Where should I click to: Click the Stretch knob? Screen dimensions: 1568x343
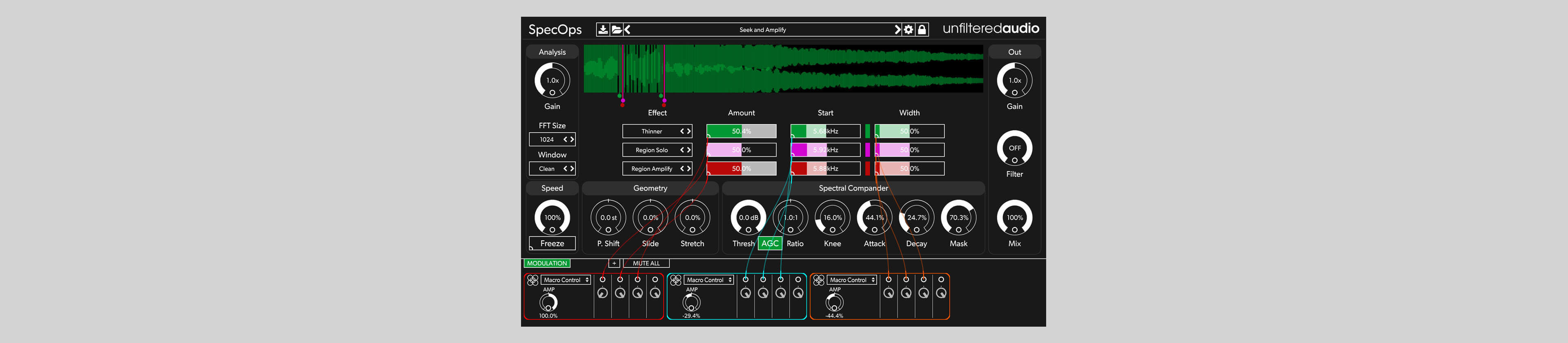click(x=692, y=218)
